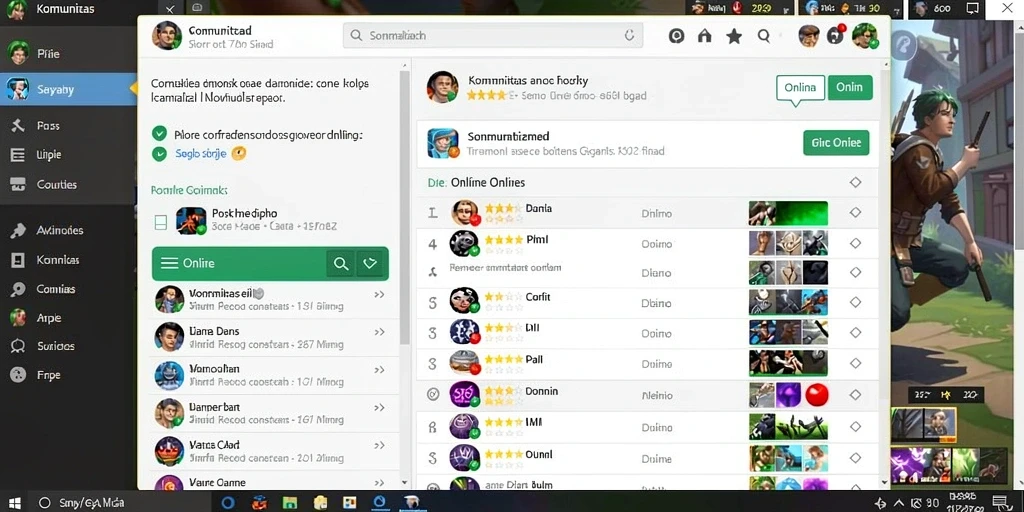Click the home icon in the top toolbar

[x=705, y=36]
